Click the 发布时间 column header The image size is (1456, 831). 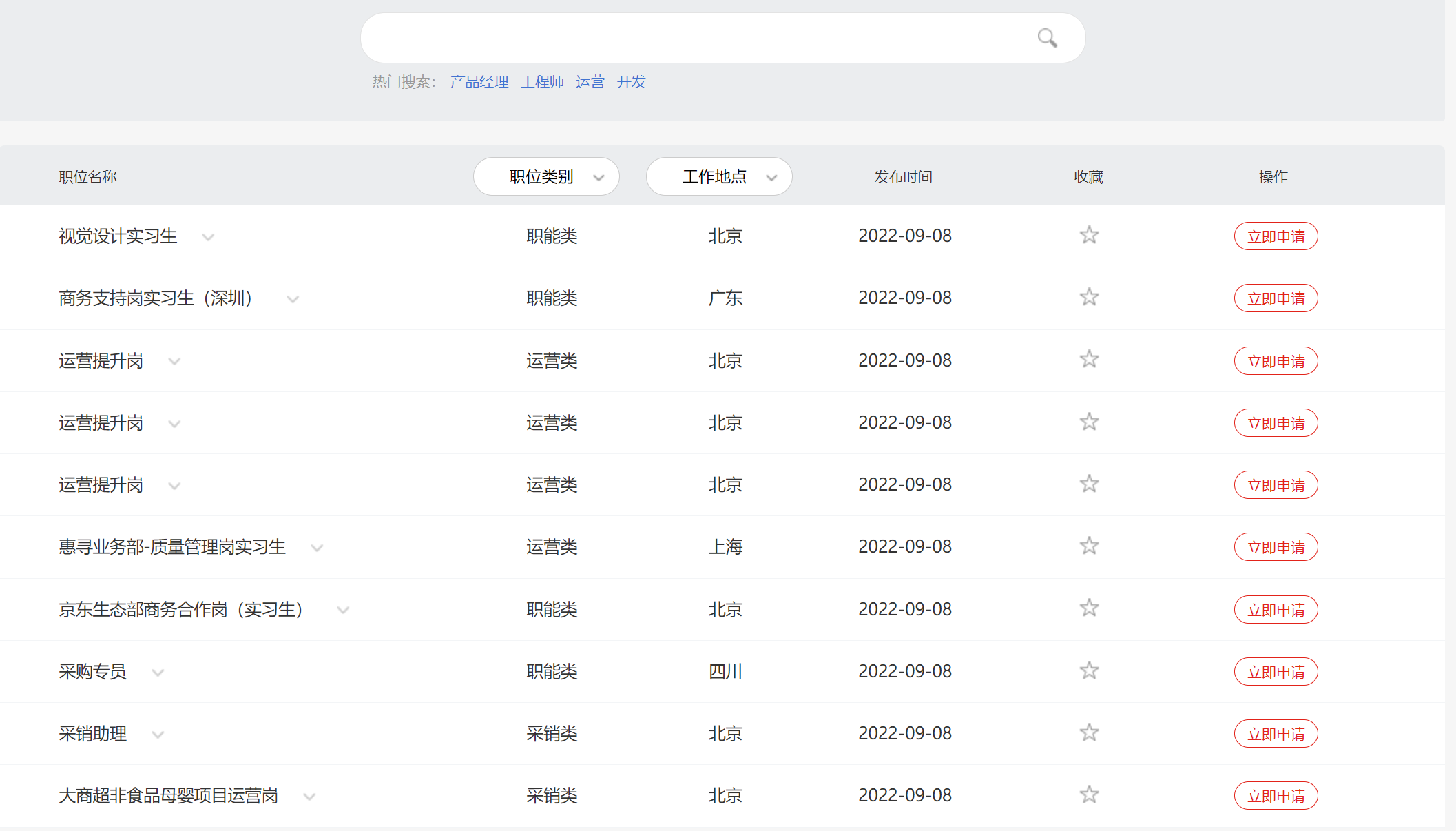click(x=903, y=177)
